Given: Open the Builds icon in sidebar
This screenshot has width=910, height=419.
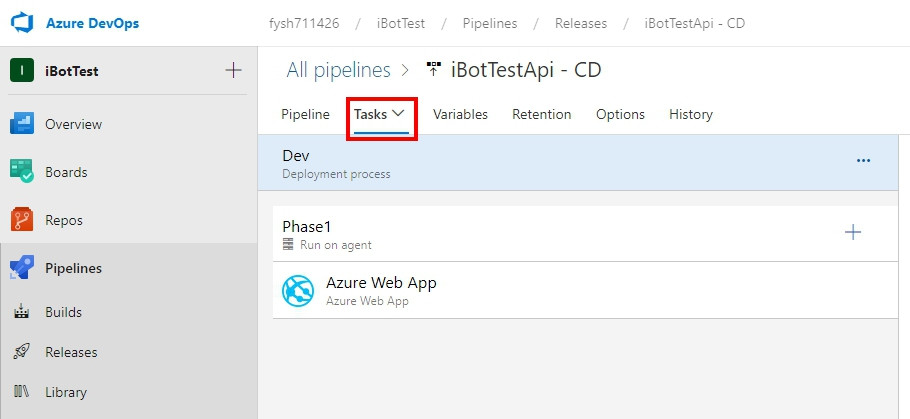Looking at the screenshot, I should [x=22, y=312].
